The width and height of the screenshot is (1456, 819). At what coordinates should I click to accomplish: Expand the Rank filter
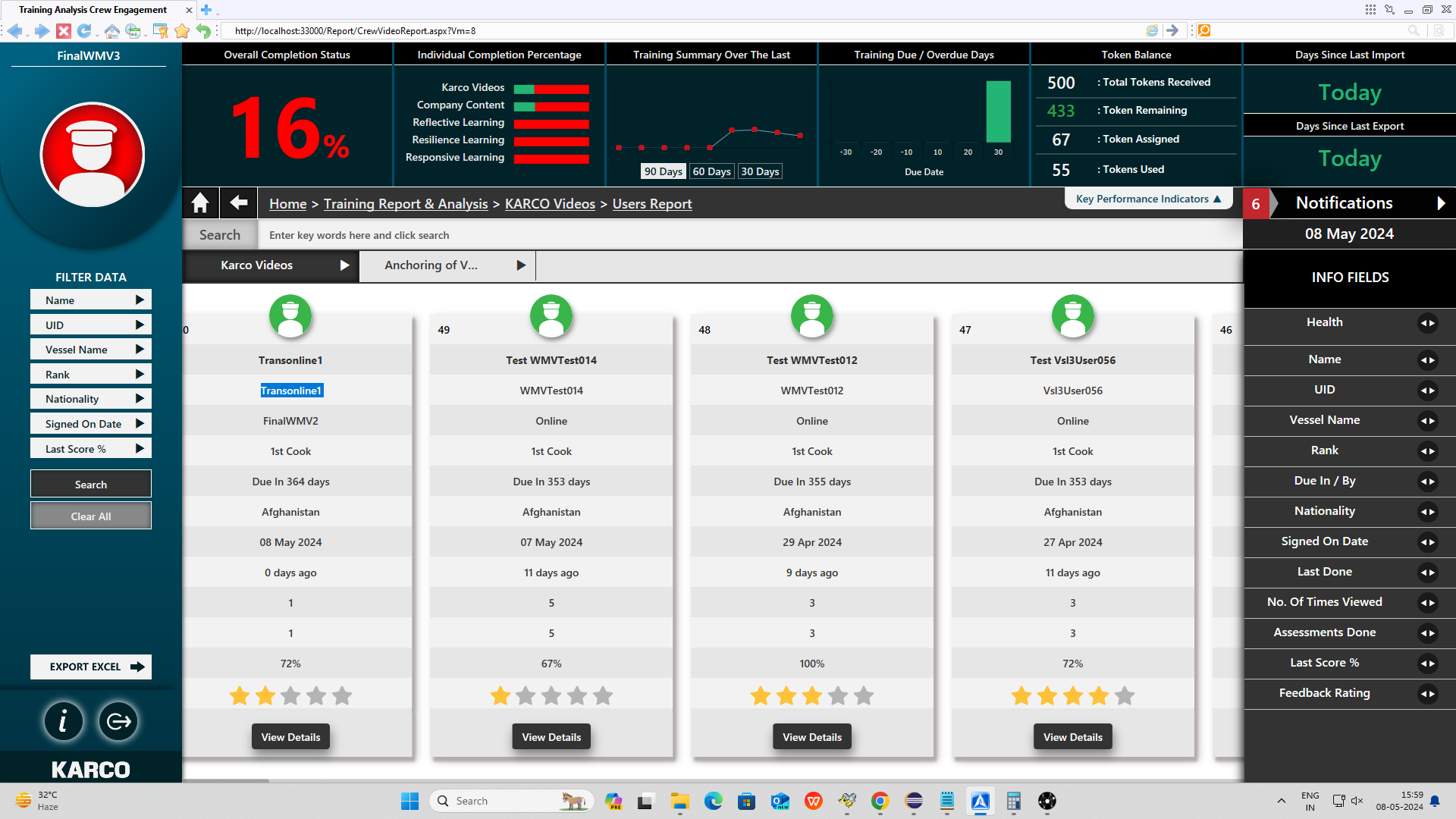91,374
